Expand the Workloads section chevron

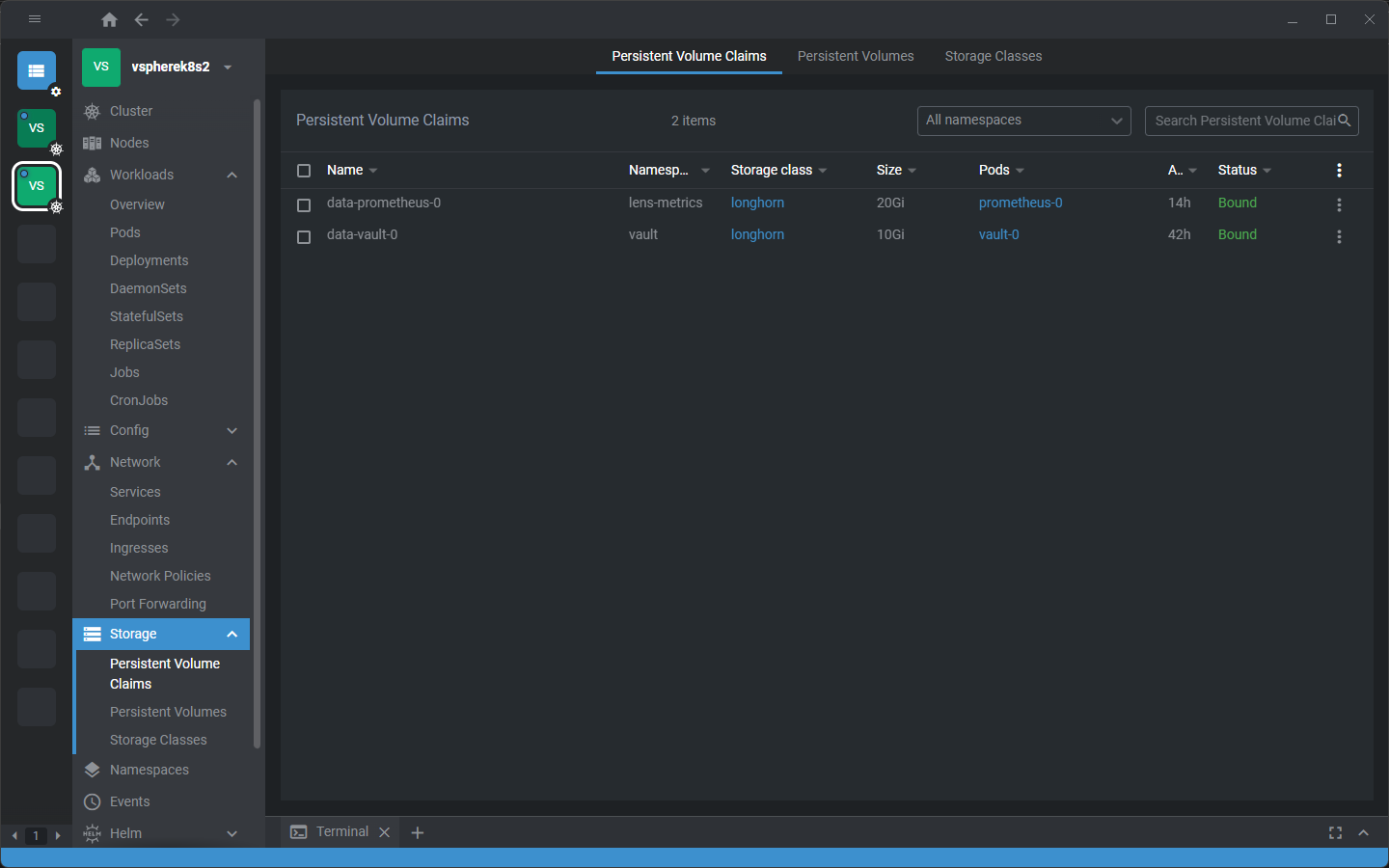click(231, 175)
